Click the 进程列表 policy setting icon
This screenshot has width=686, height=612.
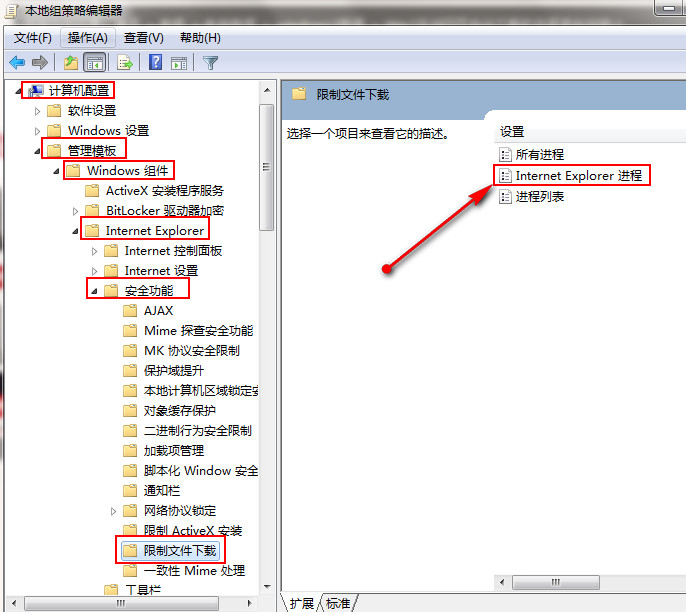[x=505, y=197]
